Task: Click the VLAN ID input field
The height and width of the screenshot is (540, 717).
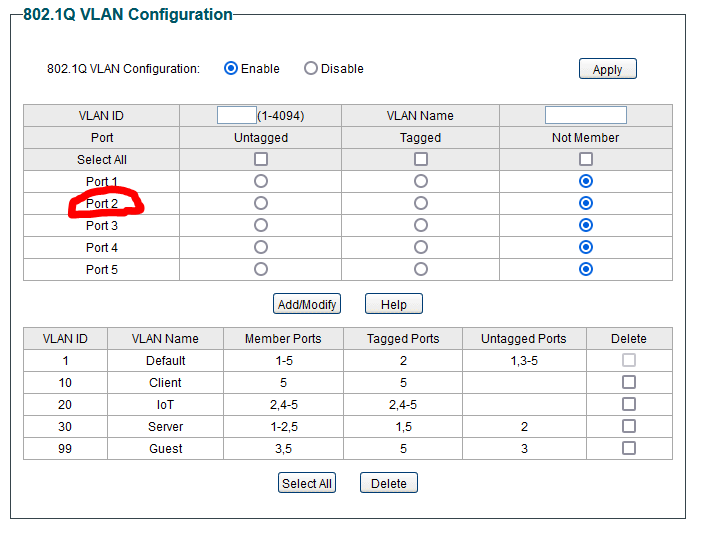Action: 236,115
